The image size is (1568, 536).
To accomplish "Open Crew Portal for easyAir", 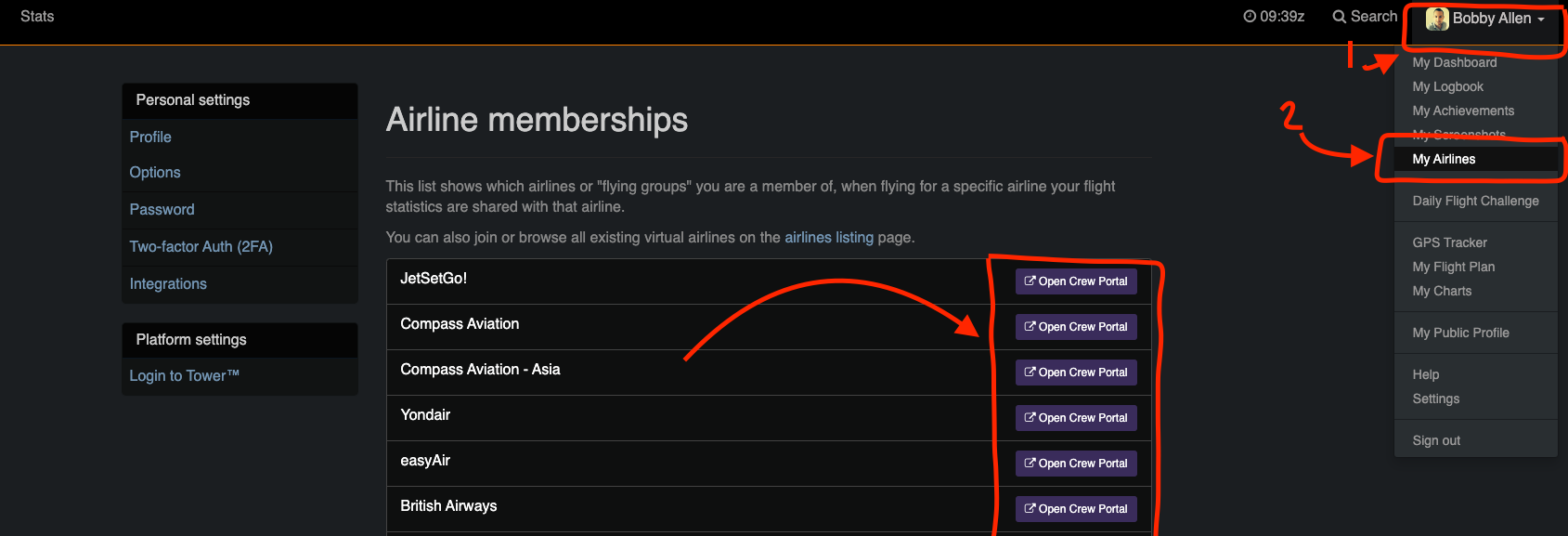I will point(1076,464).
